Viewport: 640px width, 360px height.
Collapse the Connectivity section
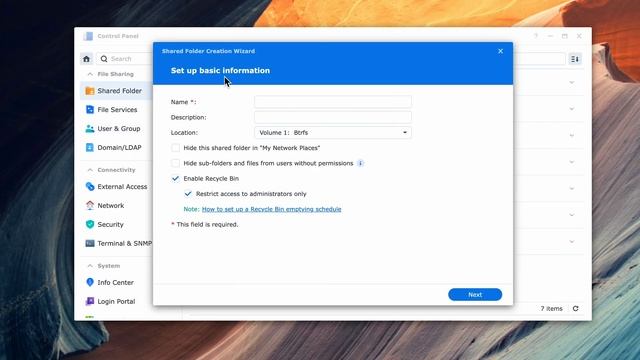point(90,170)
